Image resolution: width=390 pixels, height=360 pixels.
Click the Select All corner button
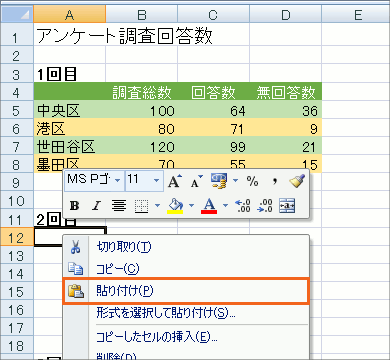[17, 14]
